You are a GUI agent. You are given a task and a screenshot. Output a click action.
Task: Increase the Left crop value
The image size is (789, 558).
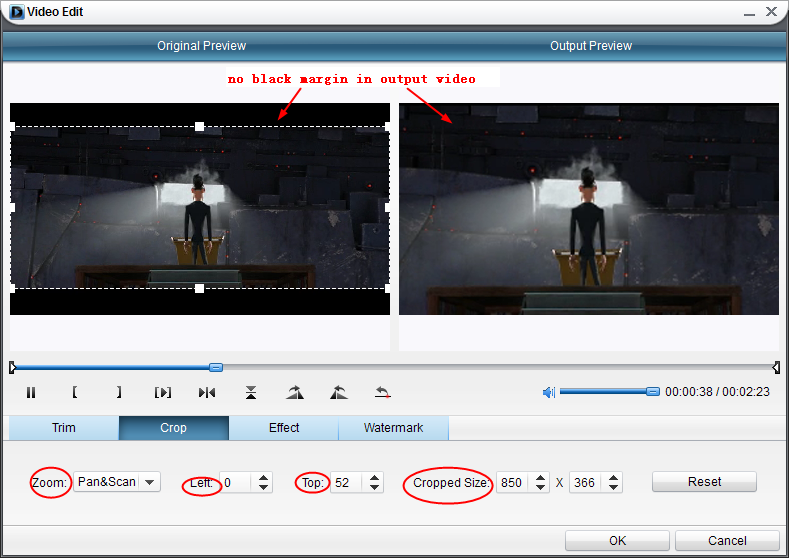pos(263,477)
